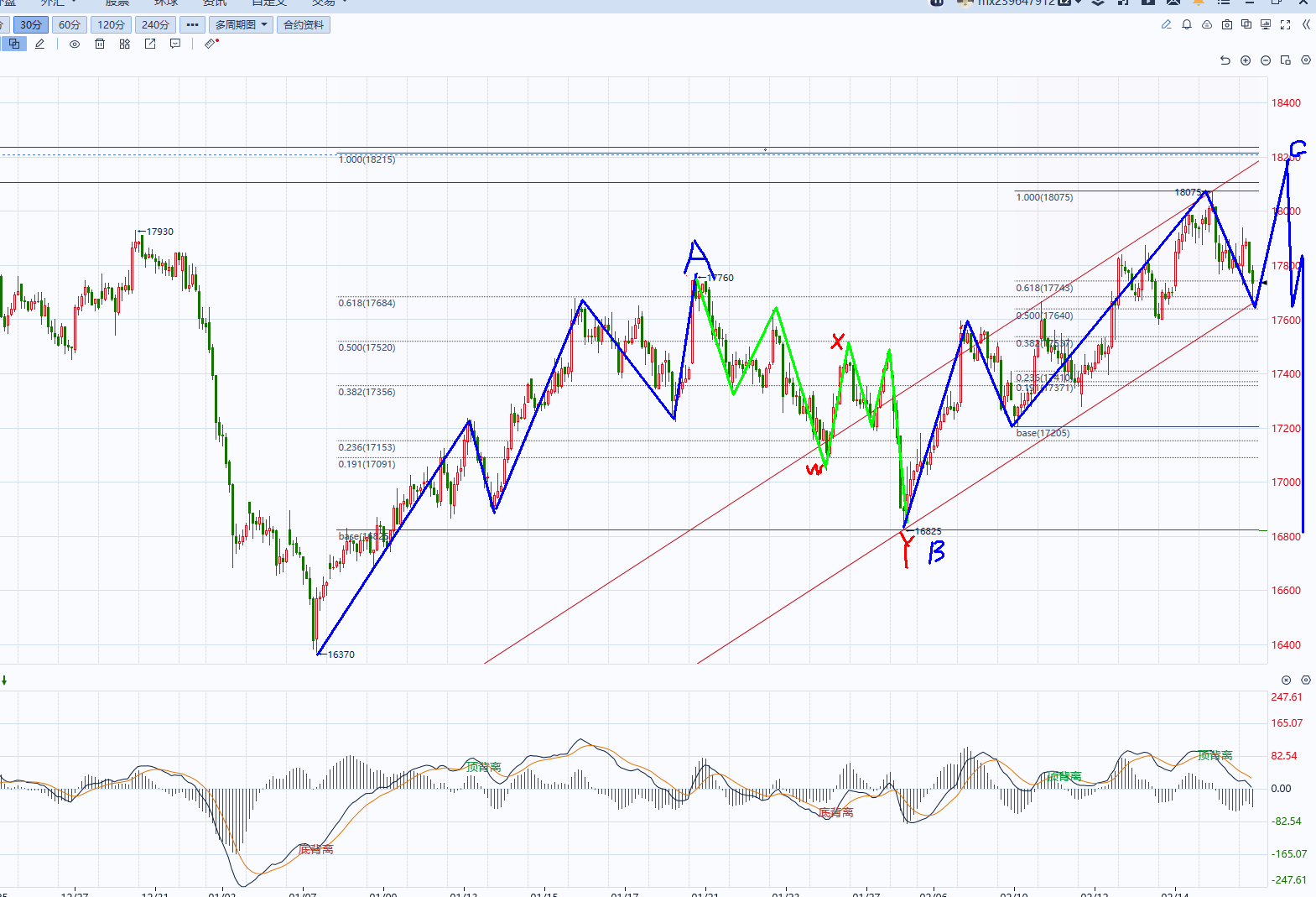Open the alert bell icon

1187,24
